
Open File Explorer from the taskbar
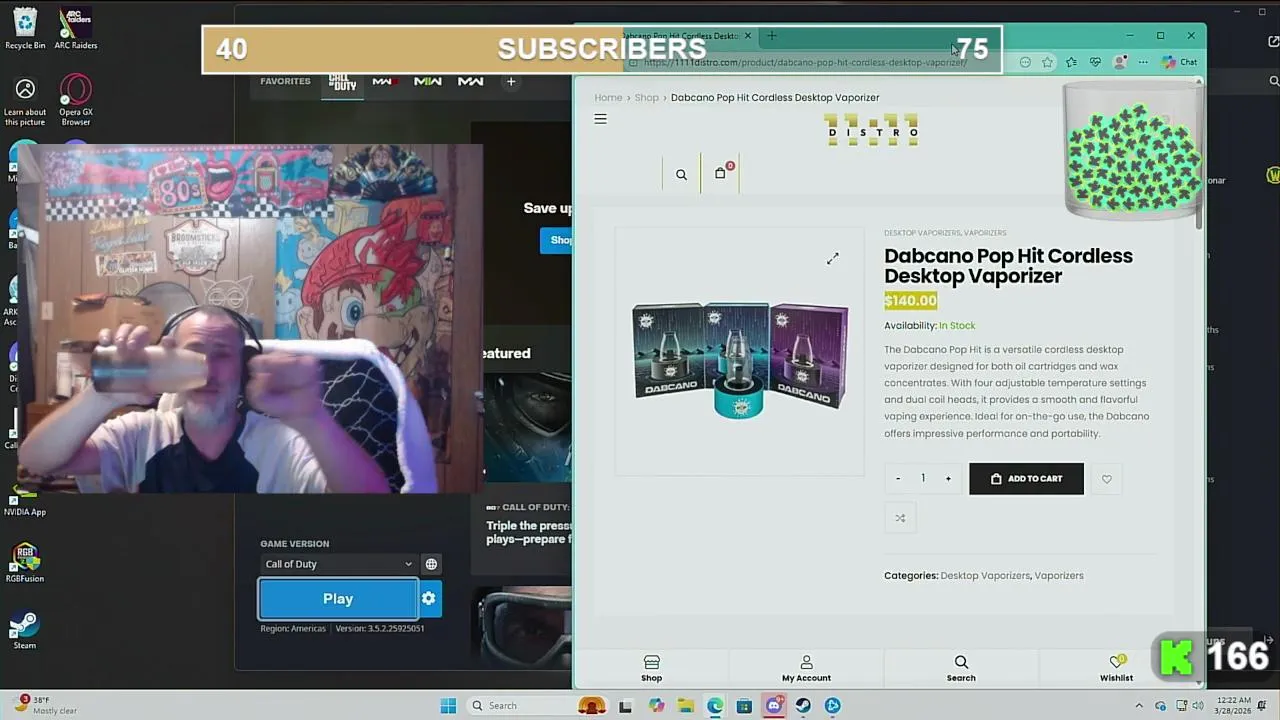[685, 706]
